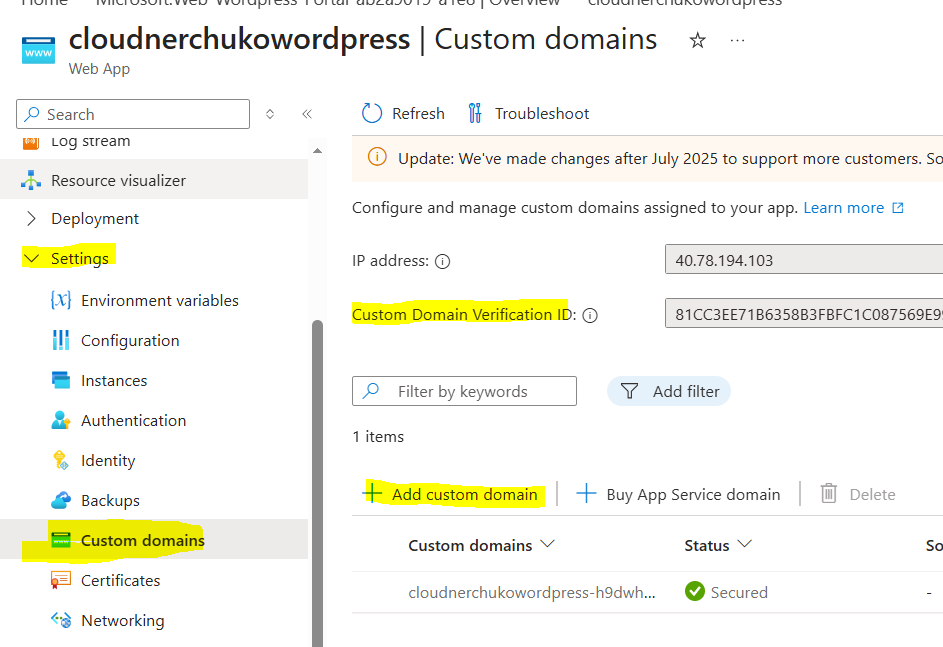Viewport: 943px width, 647px height.
Task: Open the more options ellipsis menu
Action: pyautogui.click(x=737, y=40)
